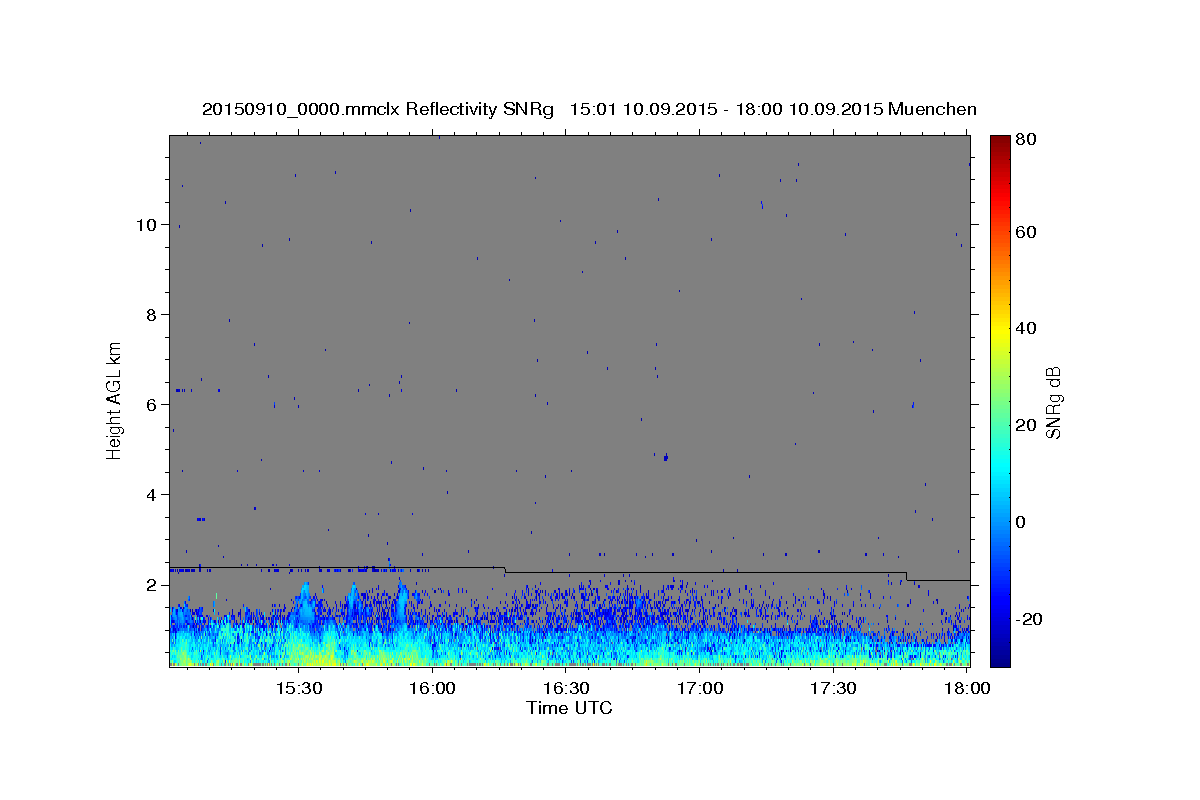
Task: Click the 'Time UTC' x-axis label
Action: tap(569, 708)
